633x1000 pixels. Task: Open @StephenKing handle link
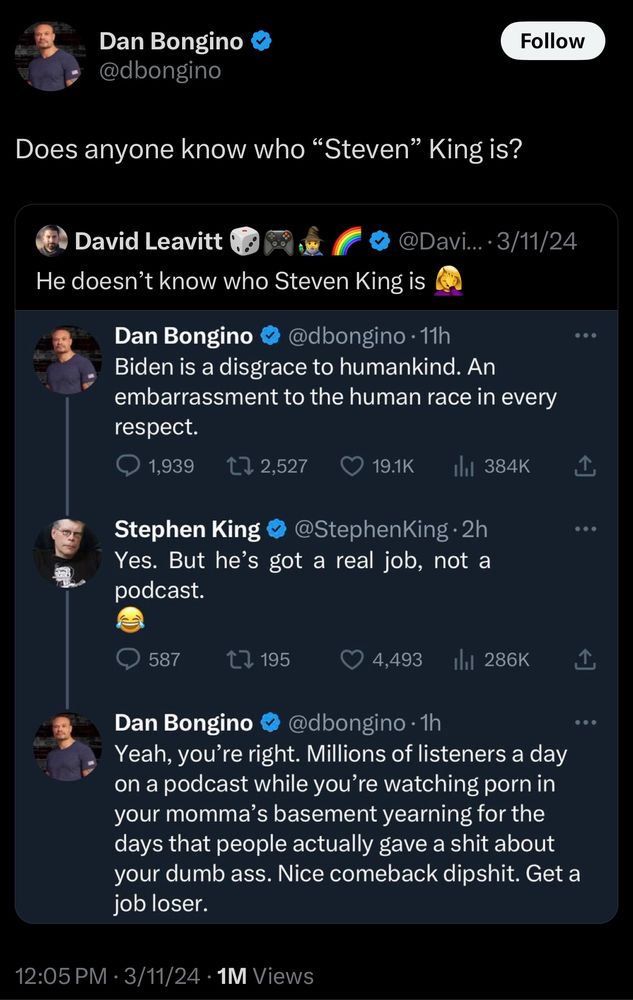(x=370, y=529)
